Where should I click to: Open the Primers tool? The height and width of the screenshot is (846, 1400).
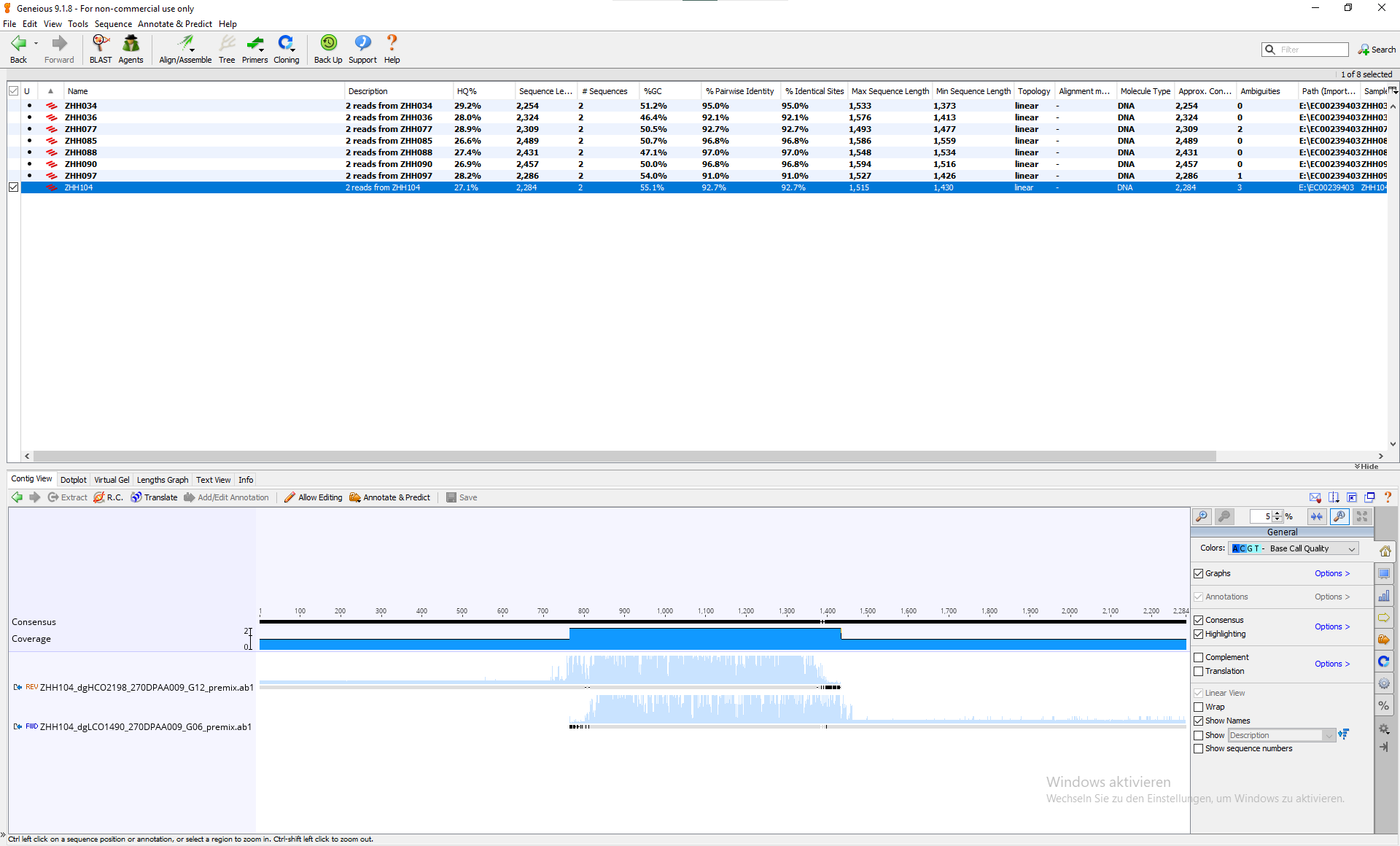(254, 50)
